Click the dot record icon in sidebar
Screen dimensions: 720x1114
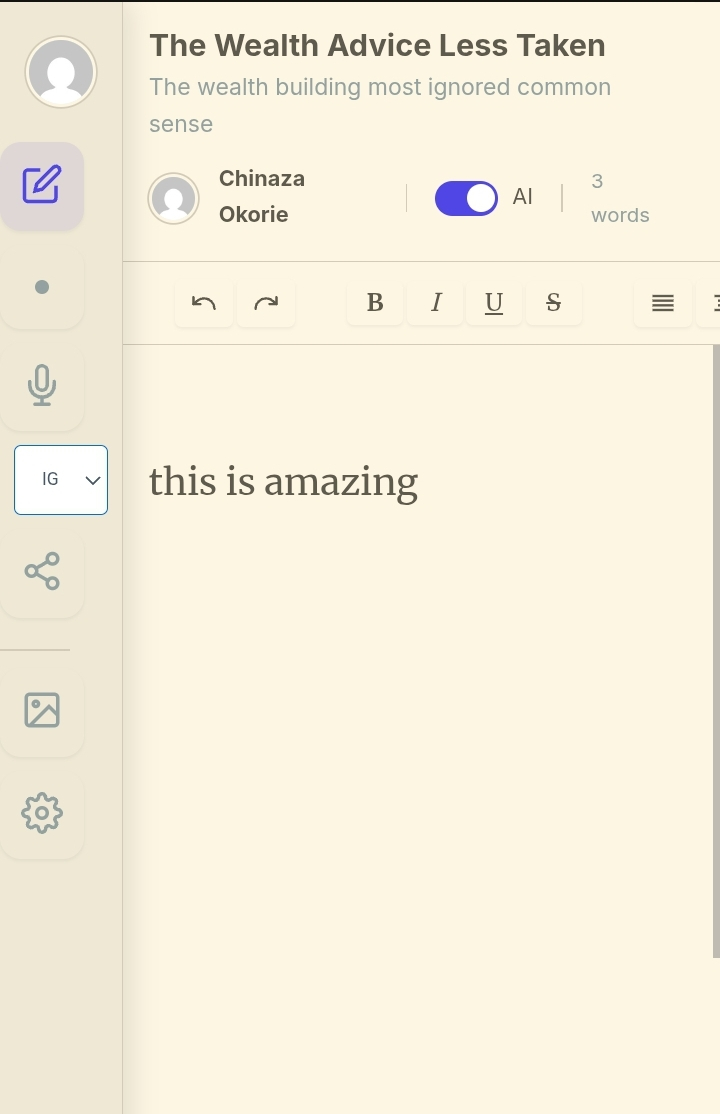[42, 287]
